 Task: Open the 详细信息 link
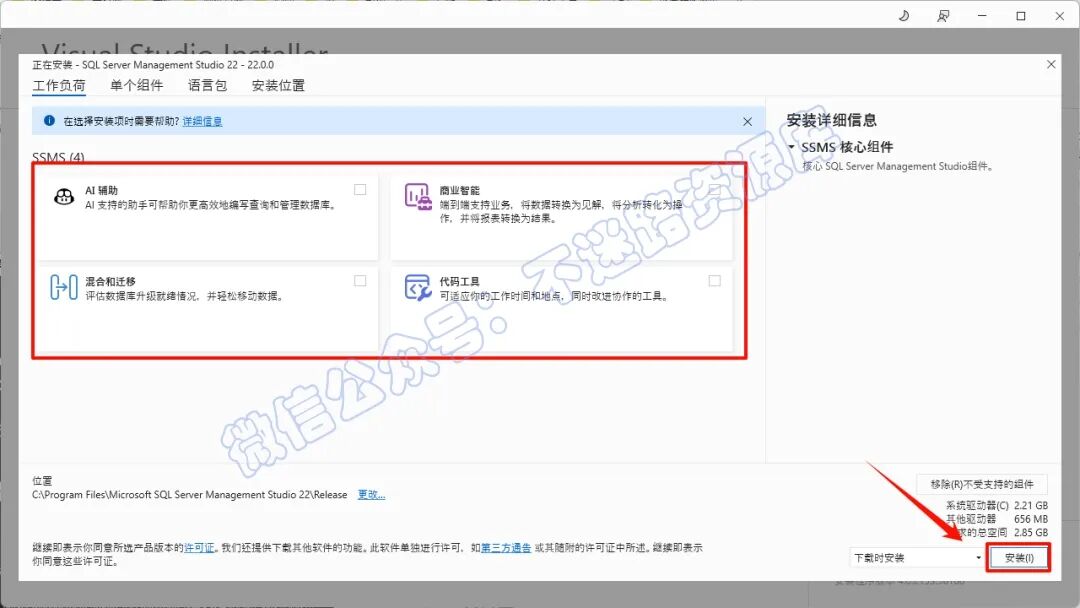pyautogui.click(x=202, y=121)
